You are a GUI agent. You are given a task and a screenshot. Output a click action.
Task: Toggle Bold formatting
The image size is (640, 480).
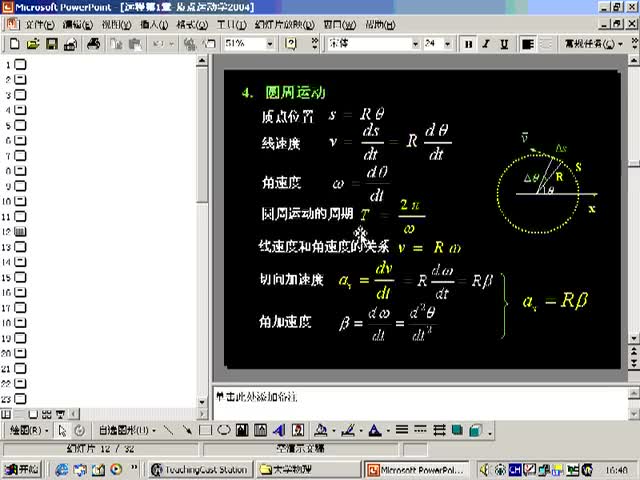coord(468,44)
